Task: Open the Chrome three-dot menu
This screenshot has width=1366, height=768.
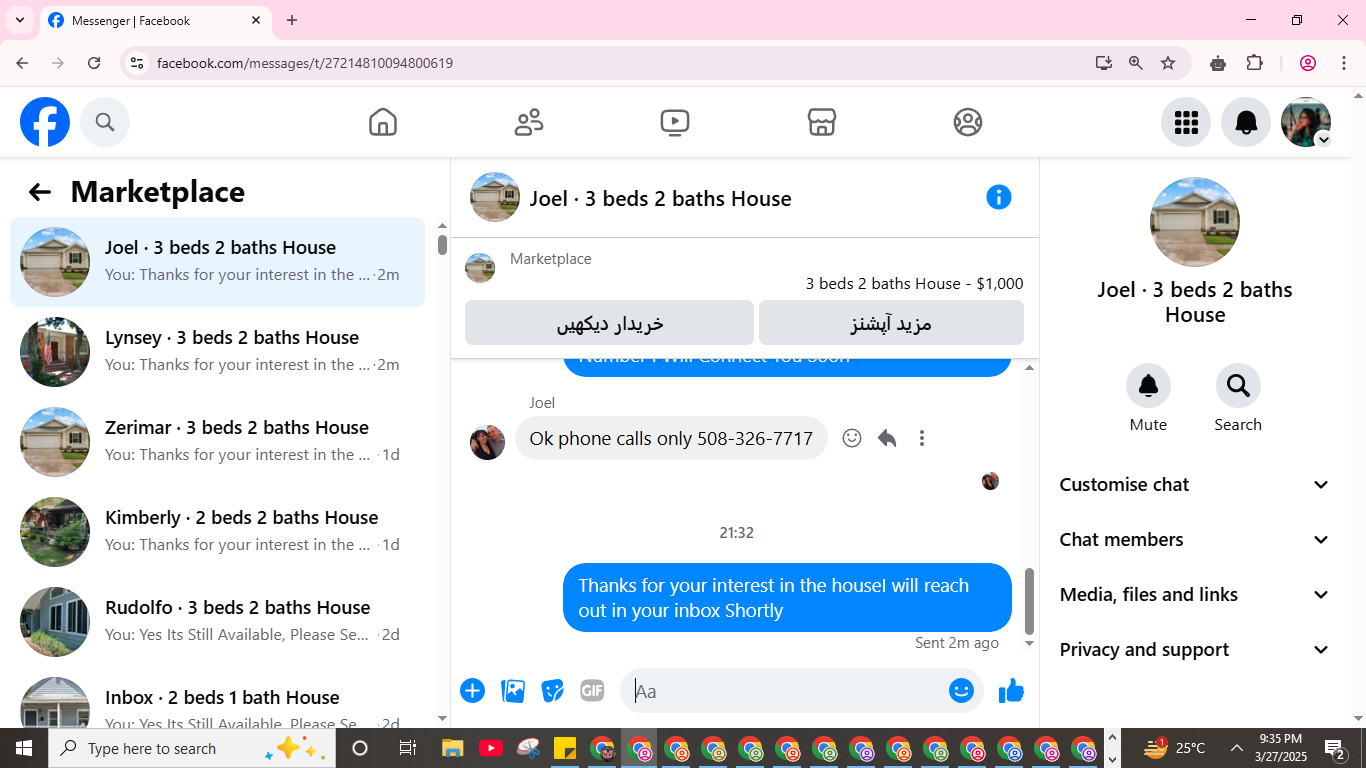Action: pos(1342,63)
